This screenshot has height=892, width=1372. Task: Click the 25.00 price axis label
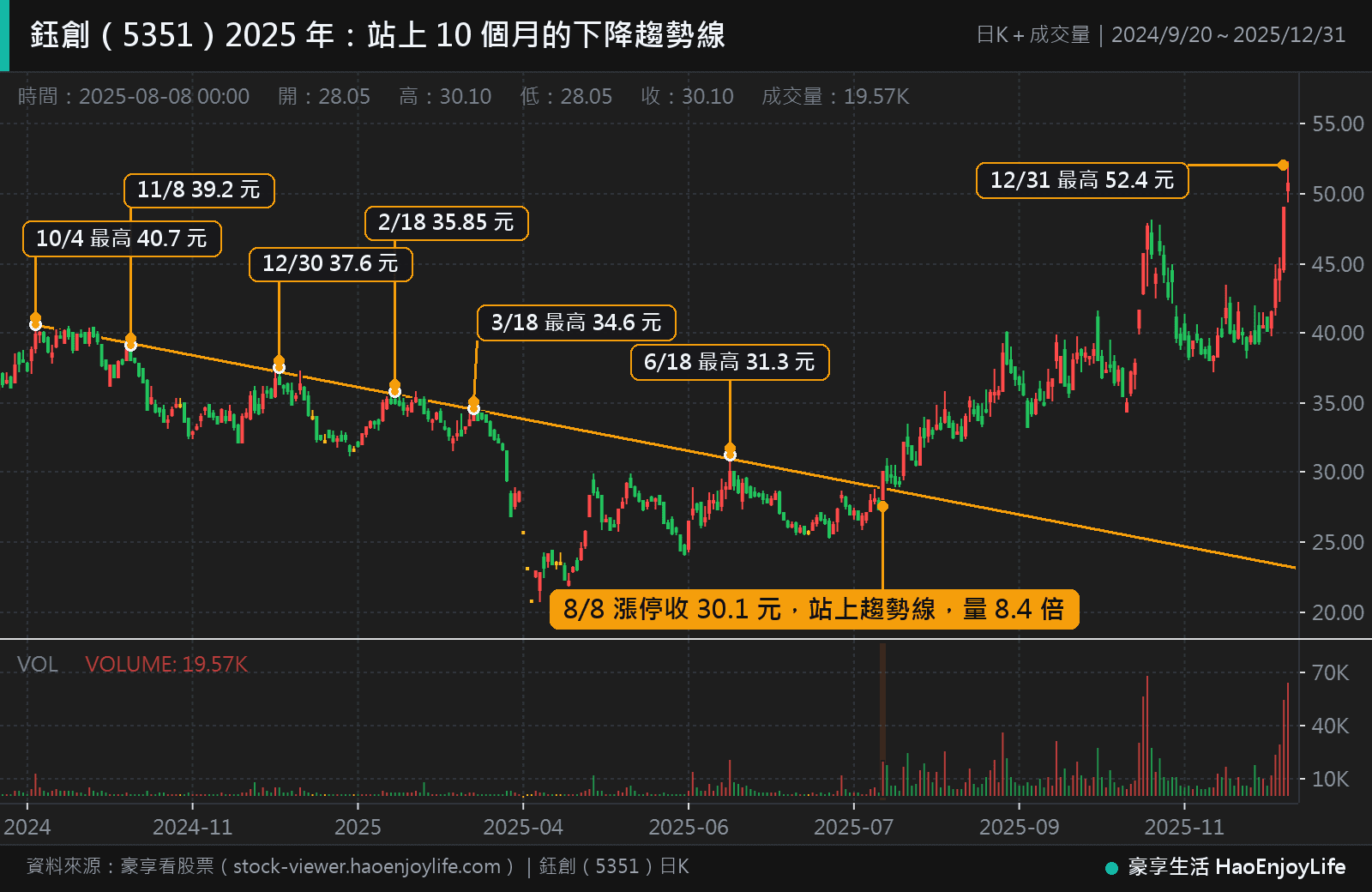1338,542
